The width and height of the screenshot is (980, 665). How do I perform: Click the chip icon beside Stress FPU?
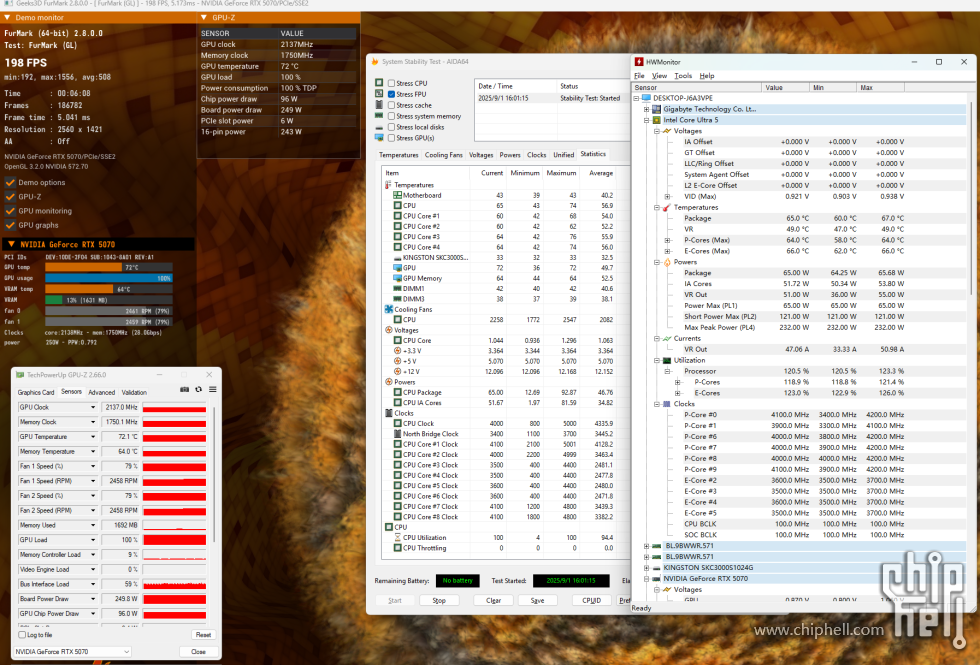(379, 94)
